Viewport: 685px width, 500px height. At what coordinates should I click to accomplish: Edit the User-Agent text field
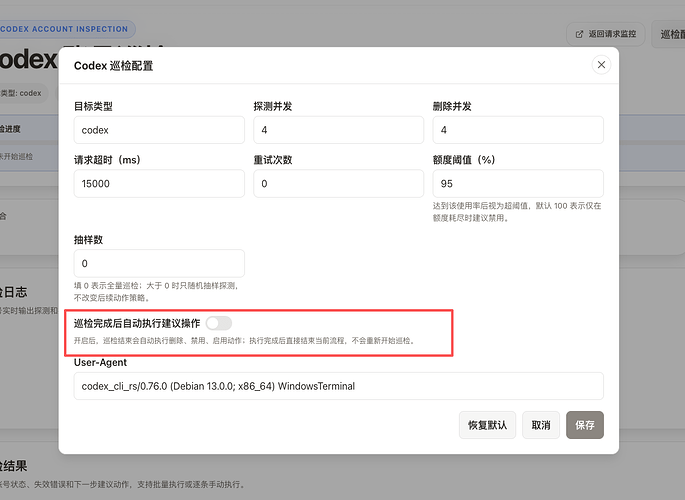click(339, 386)
